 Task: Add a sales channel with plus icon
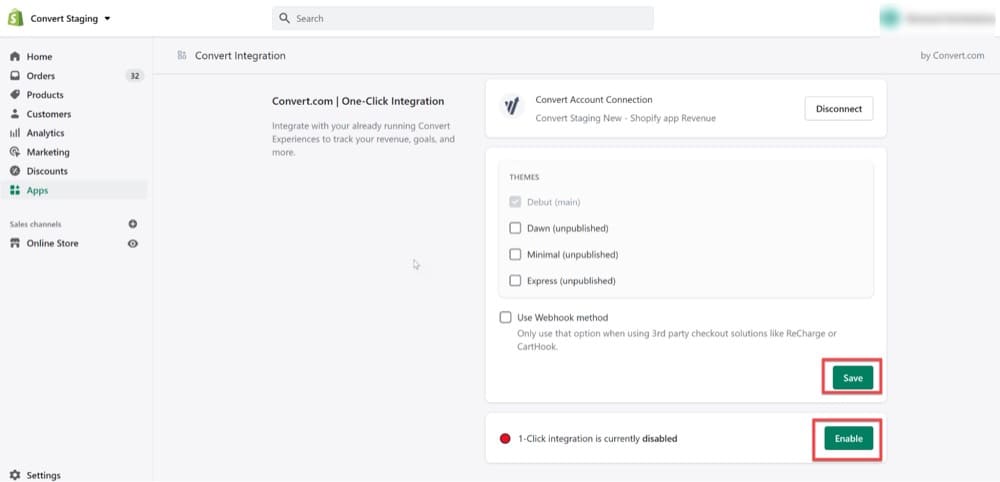(133, 224)
